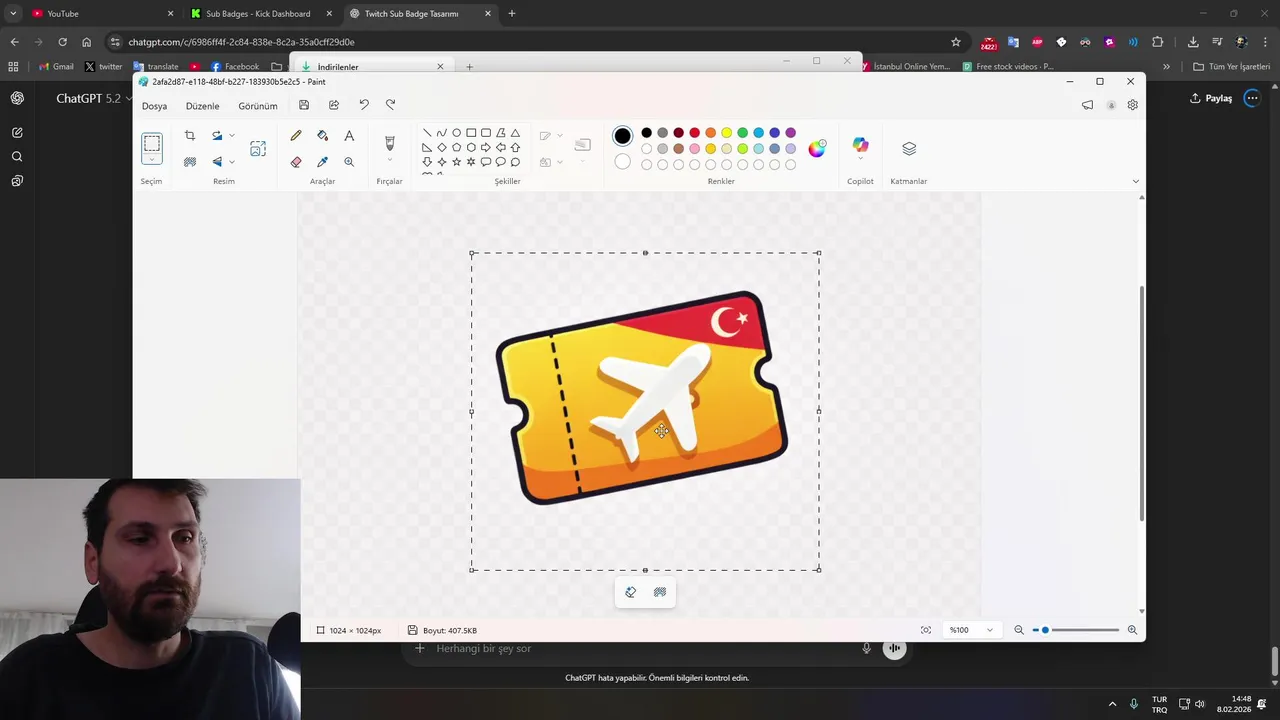Redo the last action in Paint

(391, 105)
